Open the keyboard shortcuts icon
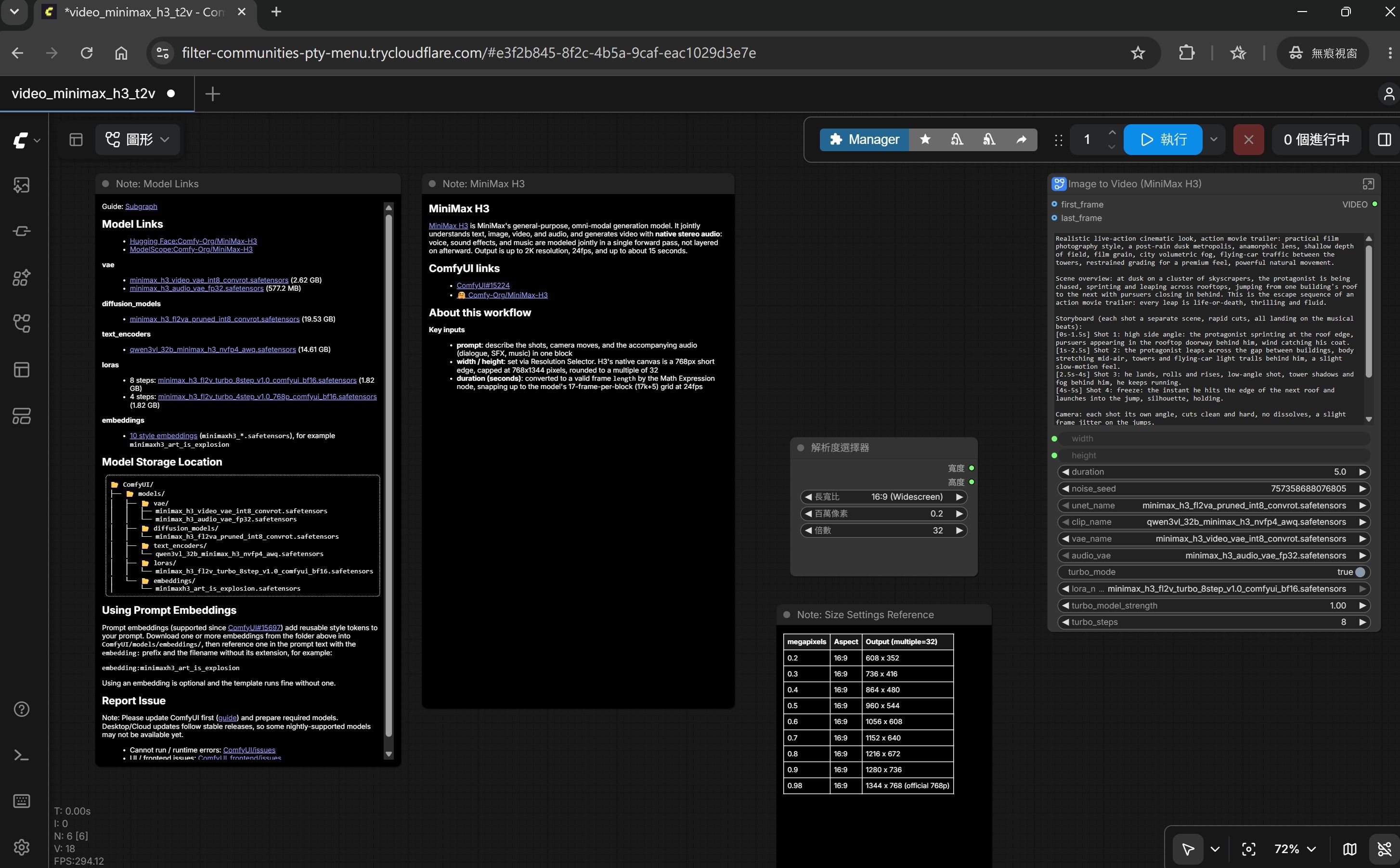Image resolution: width=1400 pixels, height=868 pixels. (x=22, y=801)
